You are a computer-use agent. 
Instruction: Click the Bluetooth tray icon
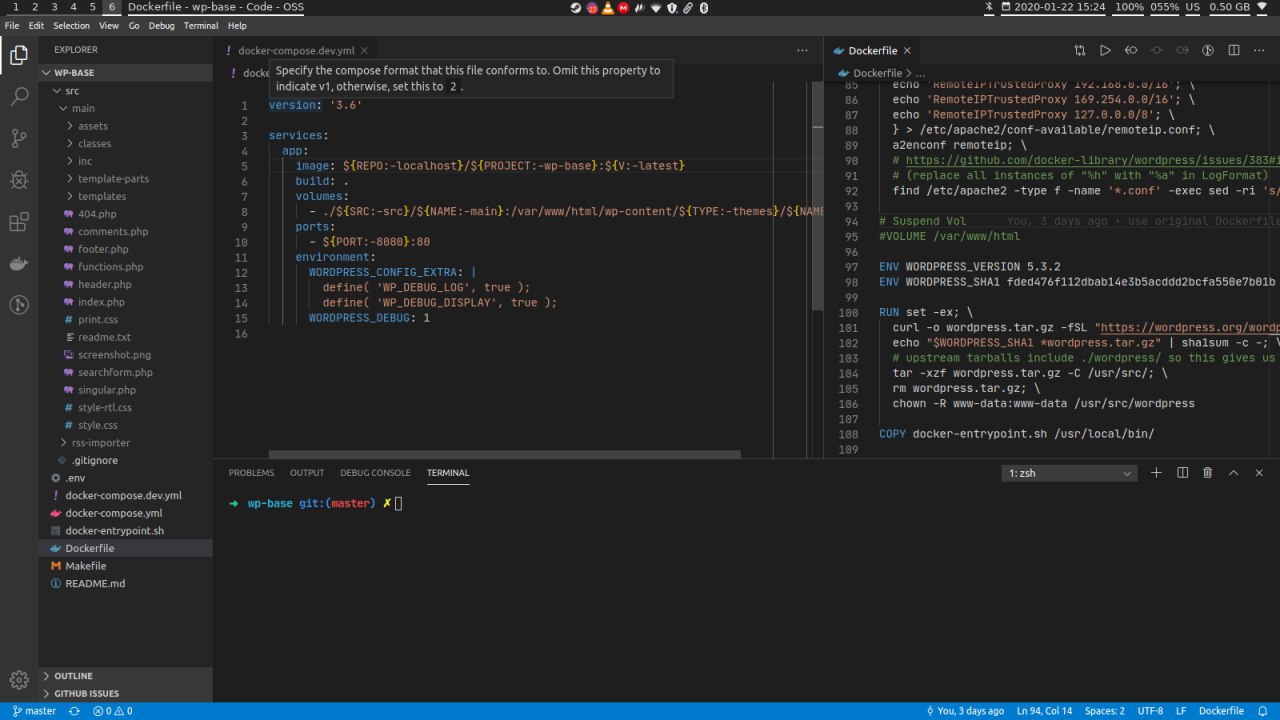(x=703, y=7)
